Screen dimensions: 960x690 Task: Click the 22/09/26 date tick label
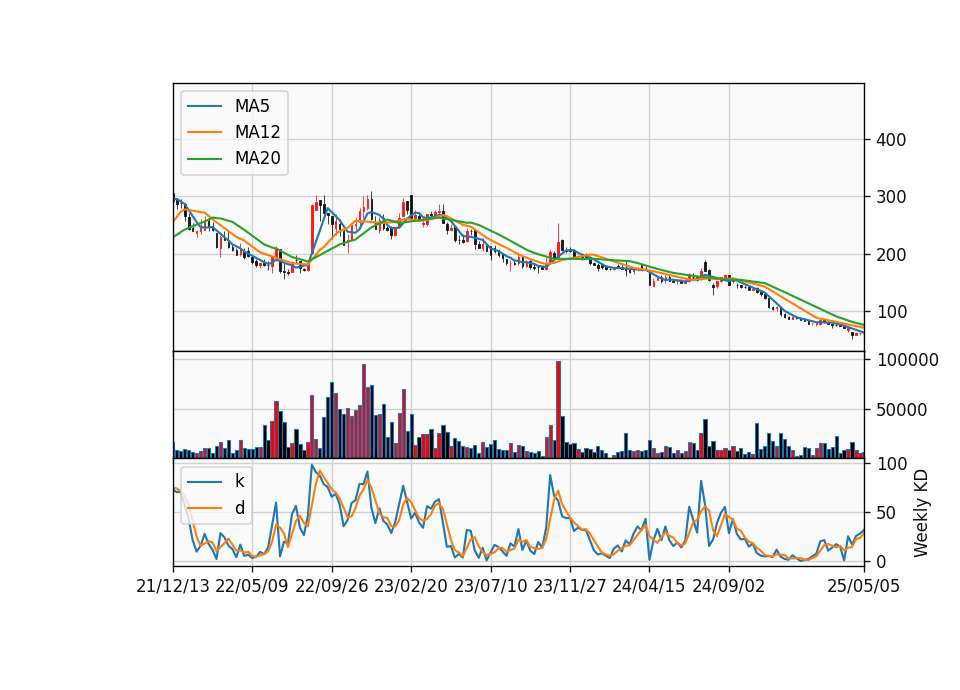click(x=332, y=586)
